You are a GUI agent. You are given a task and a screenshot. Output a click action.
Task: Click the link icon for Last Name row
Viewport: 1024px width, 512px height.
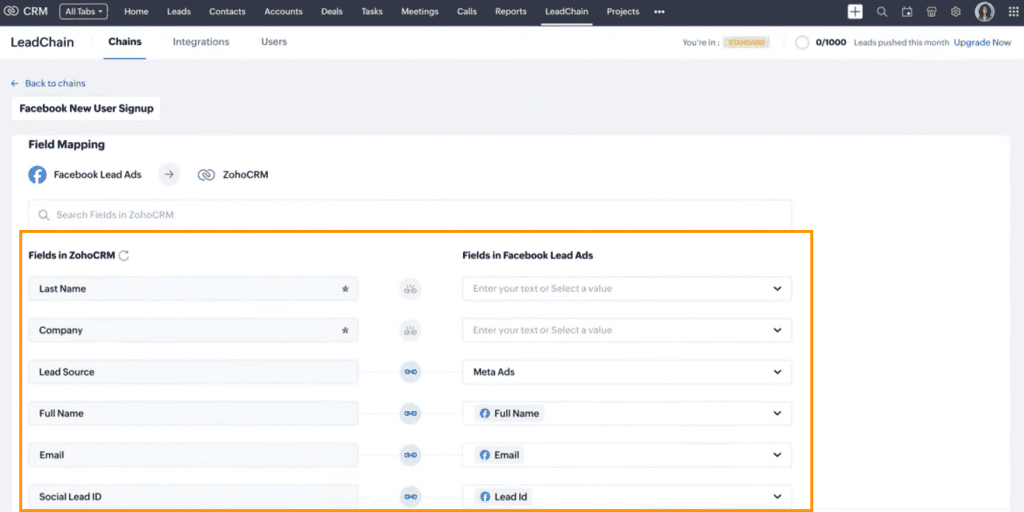410,289
